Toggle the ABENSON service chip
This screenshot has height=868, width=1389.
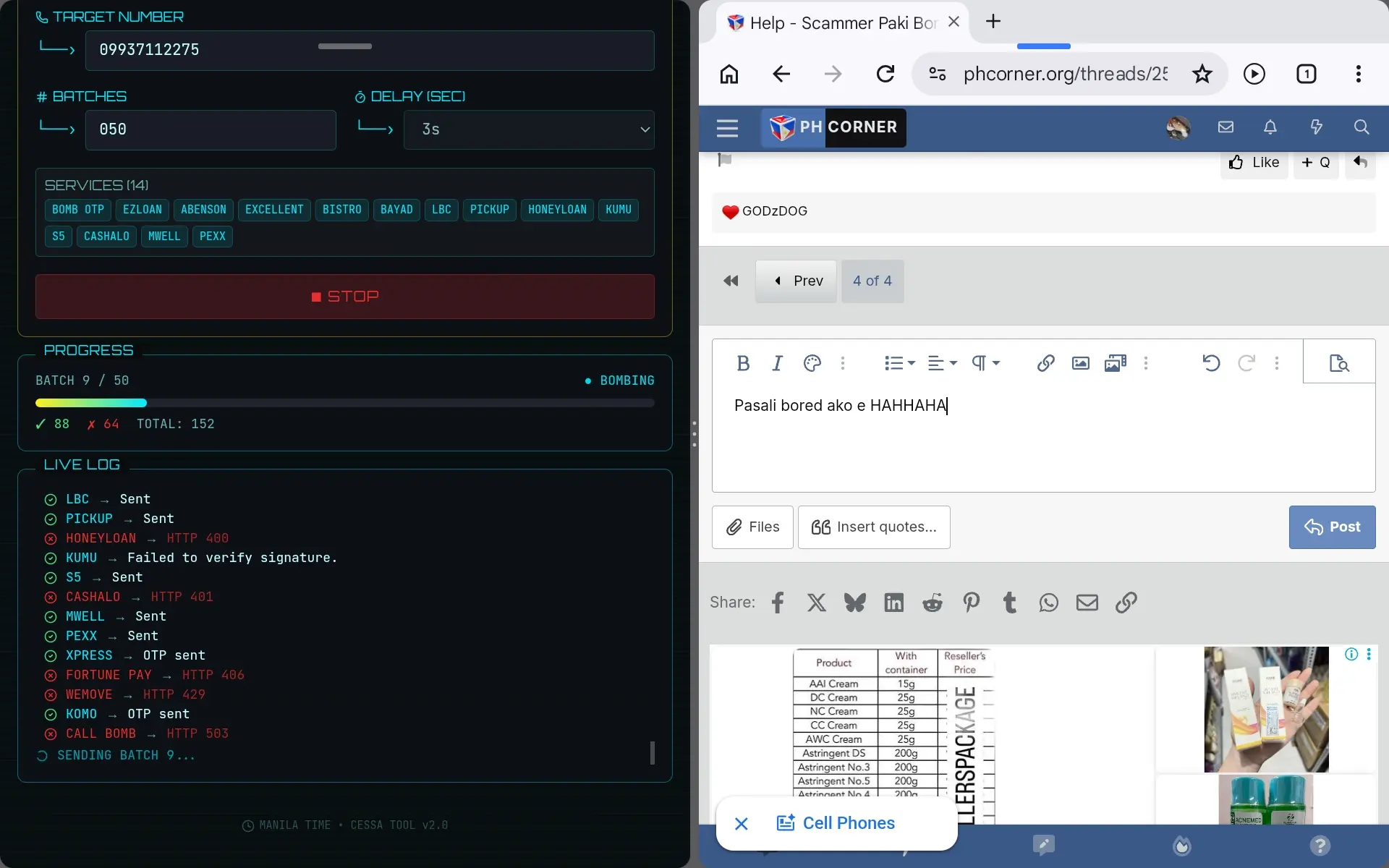point(203,210)
